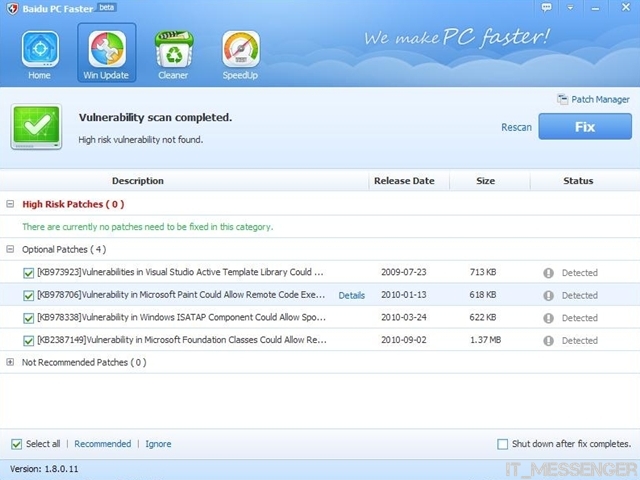640x480 pixels.
Task: Expand the Not Recommended Patches group
Action: tap(10, 362)
